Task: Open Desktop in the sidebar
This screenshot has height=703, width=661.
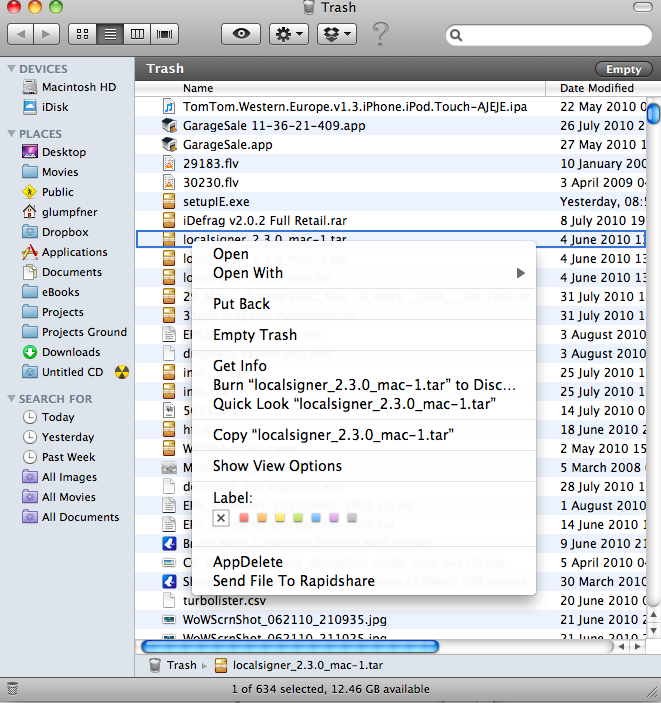Action: (54, 152)
